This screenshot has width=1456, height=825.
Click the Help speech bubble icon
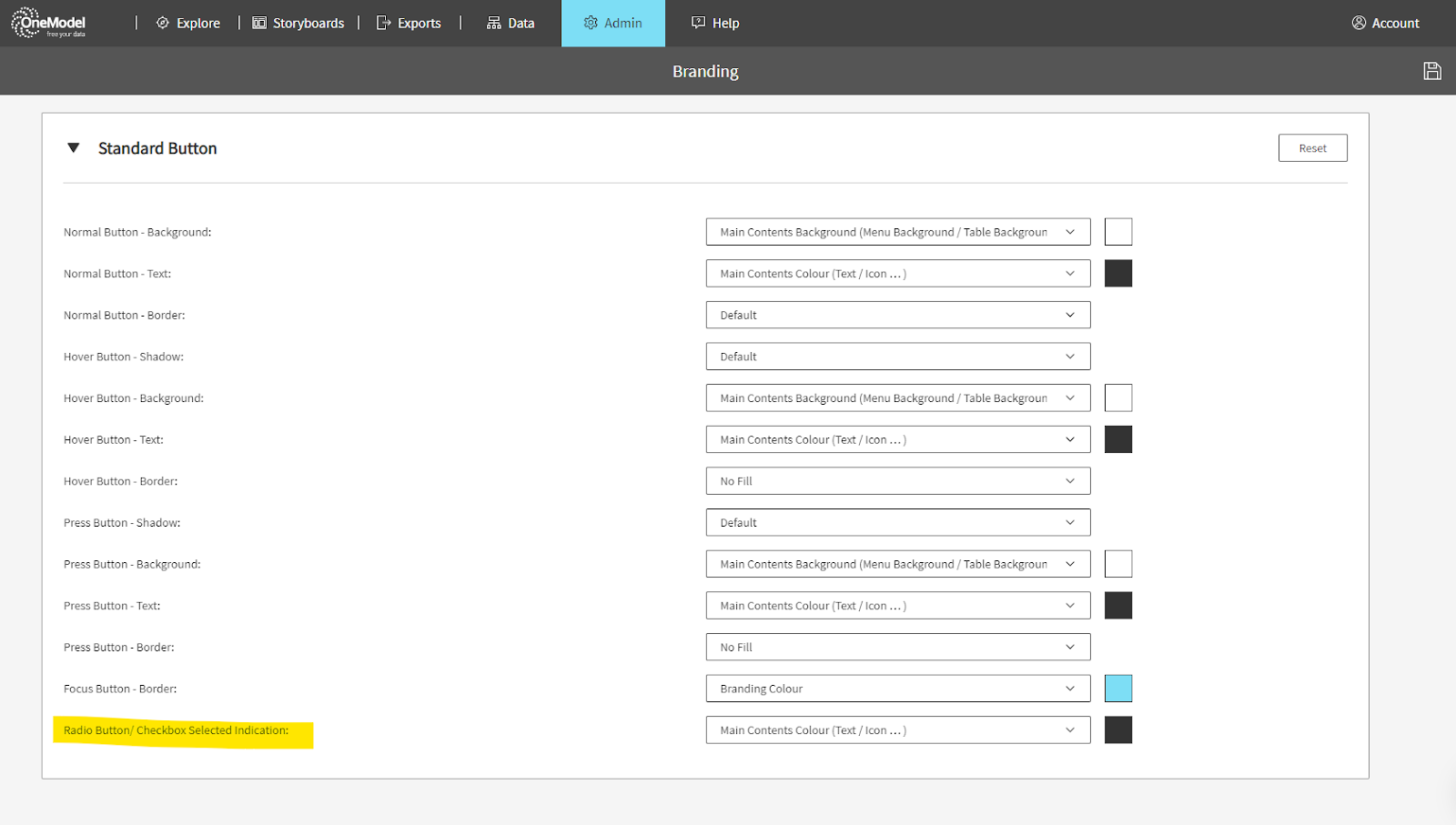[698, 23]
